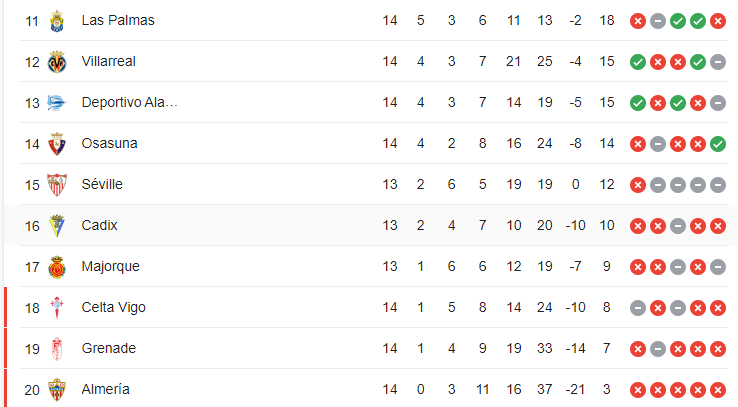Screen dimensions: 738x407
Task: Click the Grenade club crest
Action: (x=57, y=348)
